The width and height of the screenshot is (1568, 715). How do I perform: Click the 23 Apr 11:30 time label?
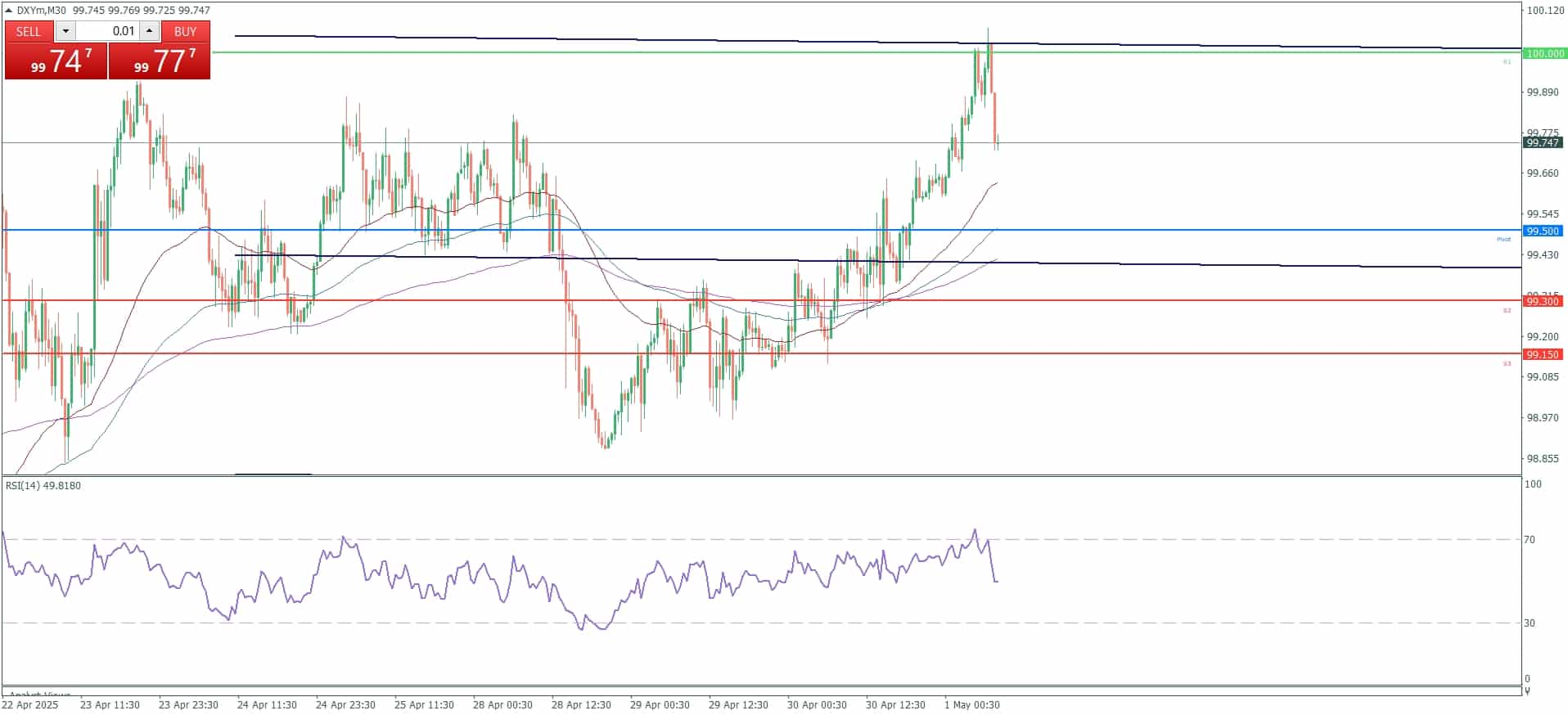click(110, 705)
